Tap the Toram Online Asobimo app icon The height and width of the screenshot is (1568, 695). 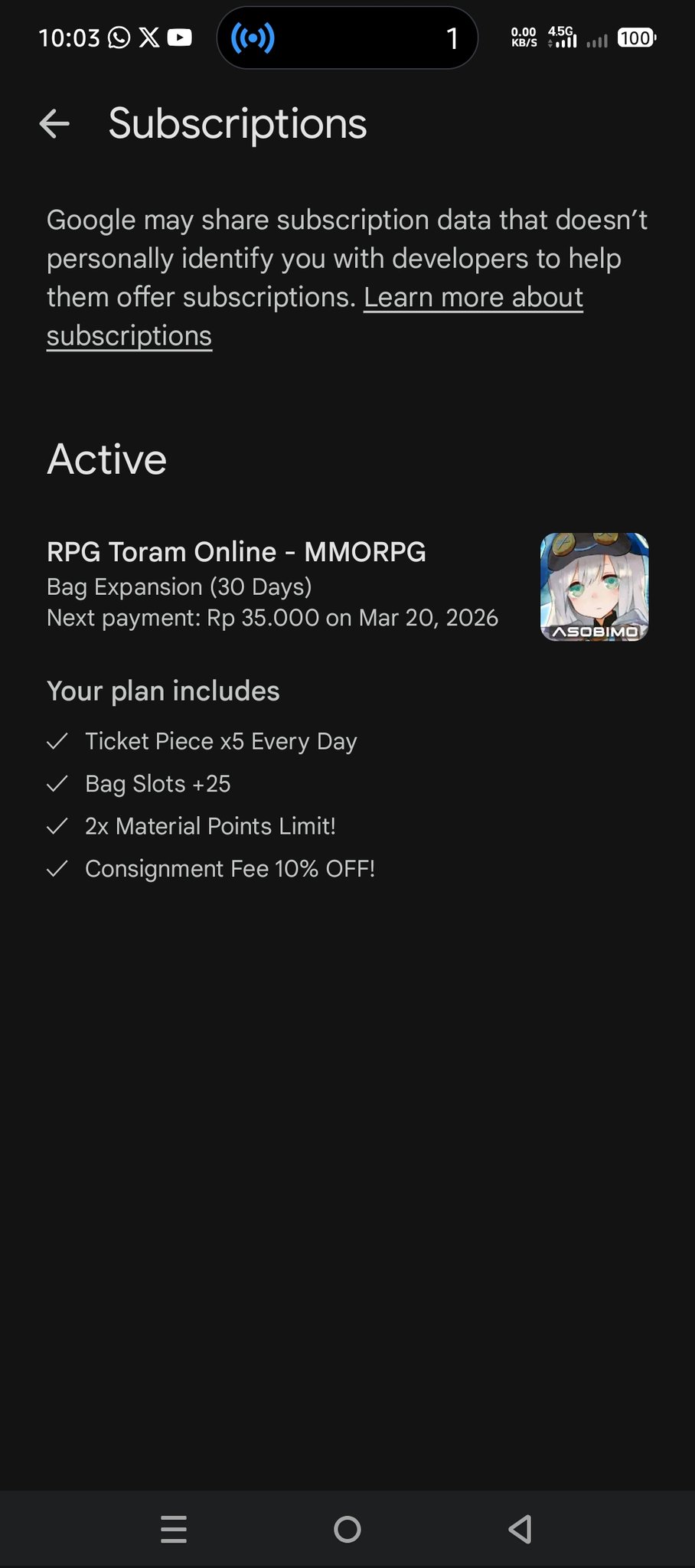pyautogui.click(x=595, y=586)
